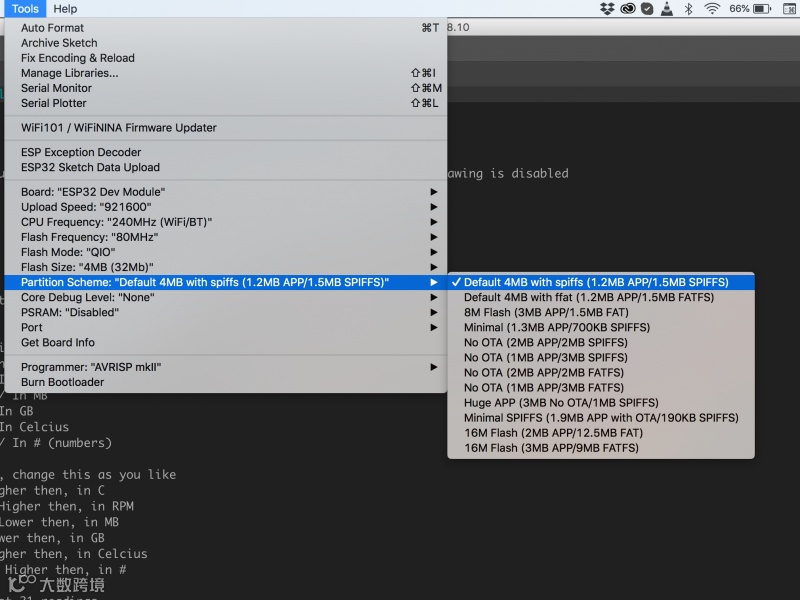The image size is (800, 600).
Task: Click comment "change this as you like"
Action: tap(94, 474)
